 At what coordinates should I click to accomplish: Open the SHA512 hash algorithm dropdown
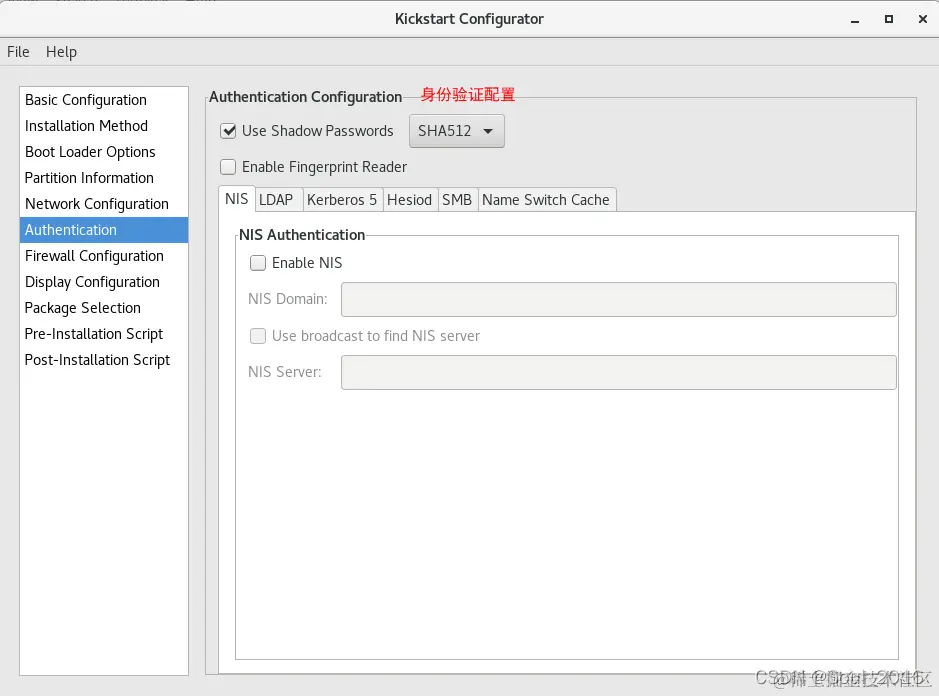tap(456, 131)
